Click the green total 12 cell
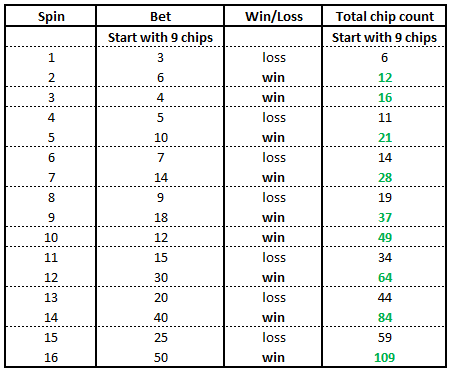 coord(385,78)
